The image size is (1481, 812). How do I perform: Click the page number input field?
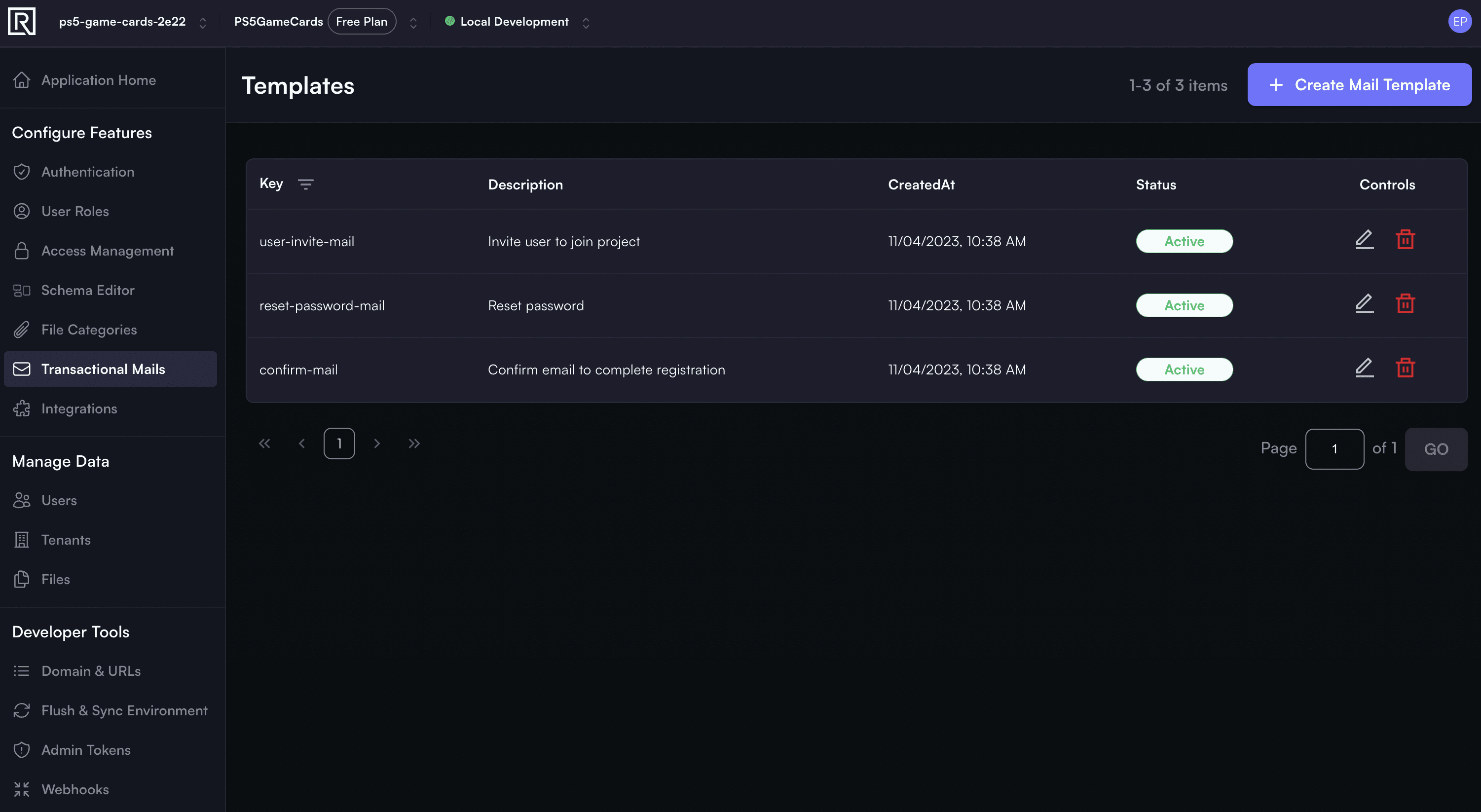point(1335,449)
